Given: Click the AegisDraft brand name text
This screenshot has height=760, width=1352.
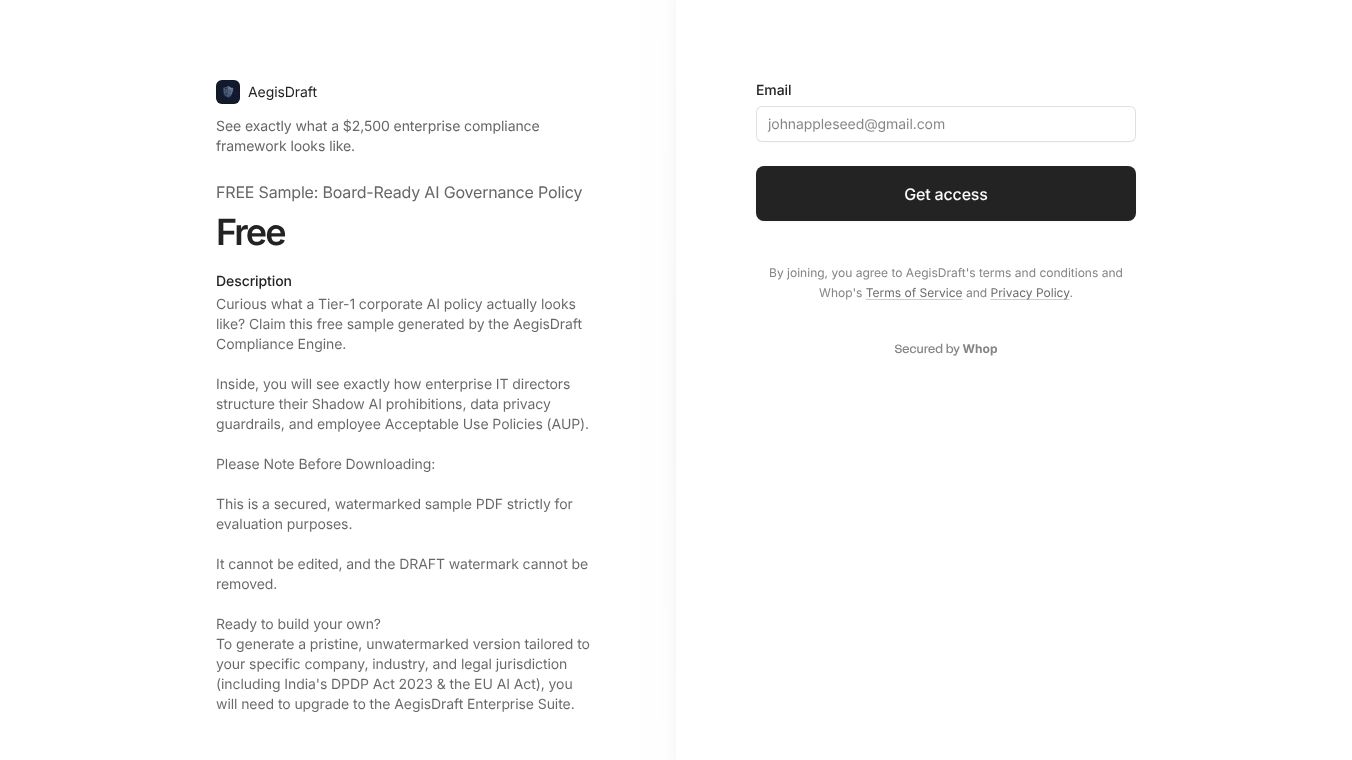Looking at the screenshot, I should 282,92.
